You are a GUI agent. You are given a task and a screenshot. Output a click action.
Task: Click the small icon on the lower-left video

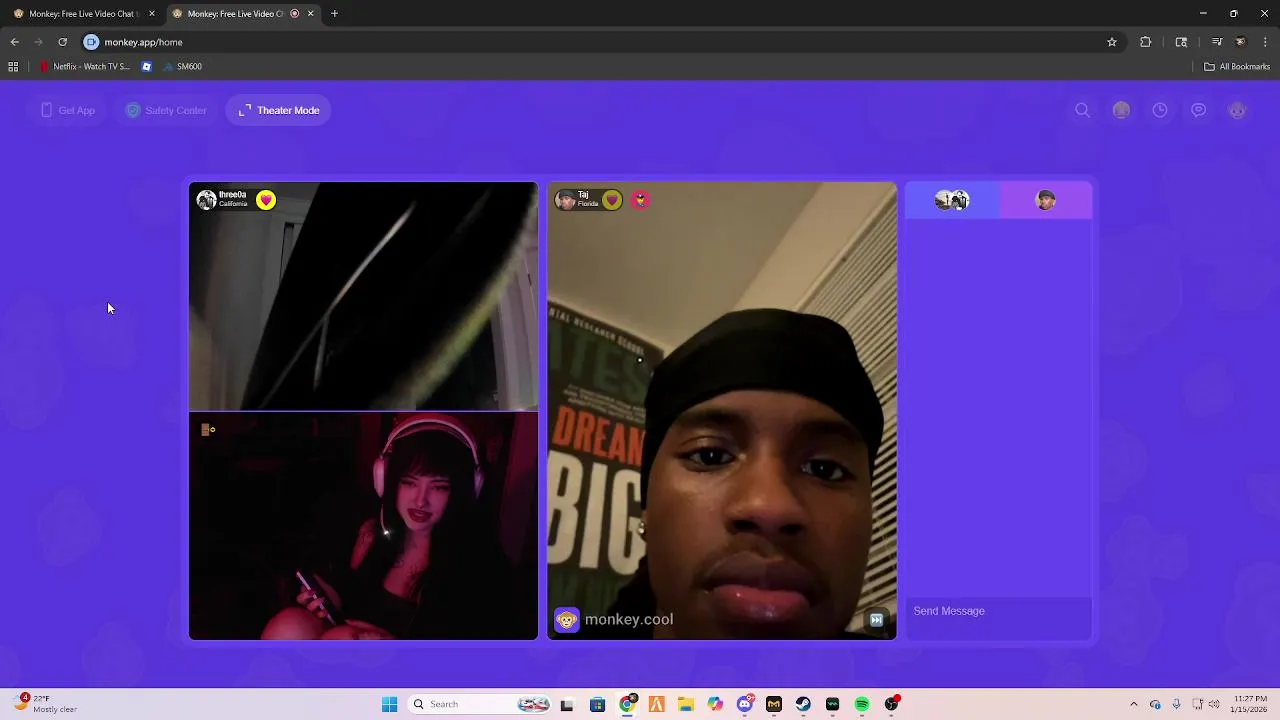(208, 430)
